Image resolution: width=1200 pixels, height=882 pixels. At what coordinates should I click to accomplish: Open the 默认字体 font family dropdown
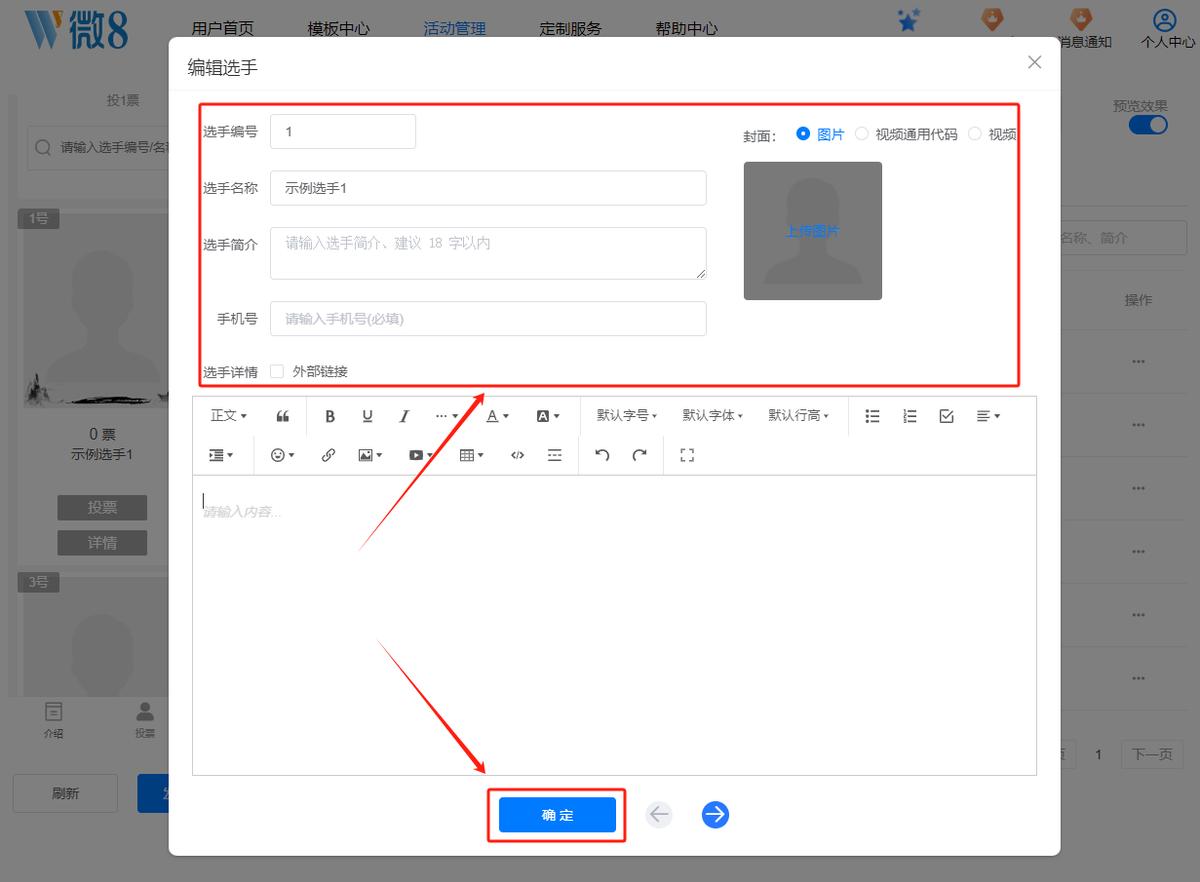tap(713, 416)
